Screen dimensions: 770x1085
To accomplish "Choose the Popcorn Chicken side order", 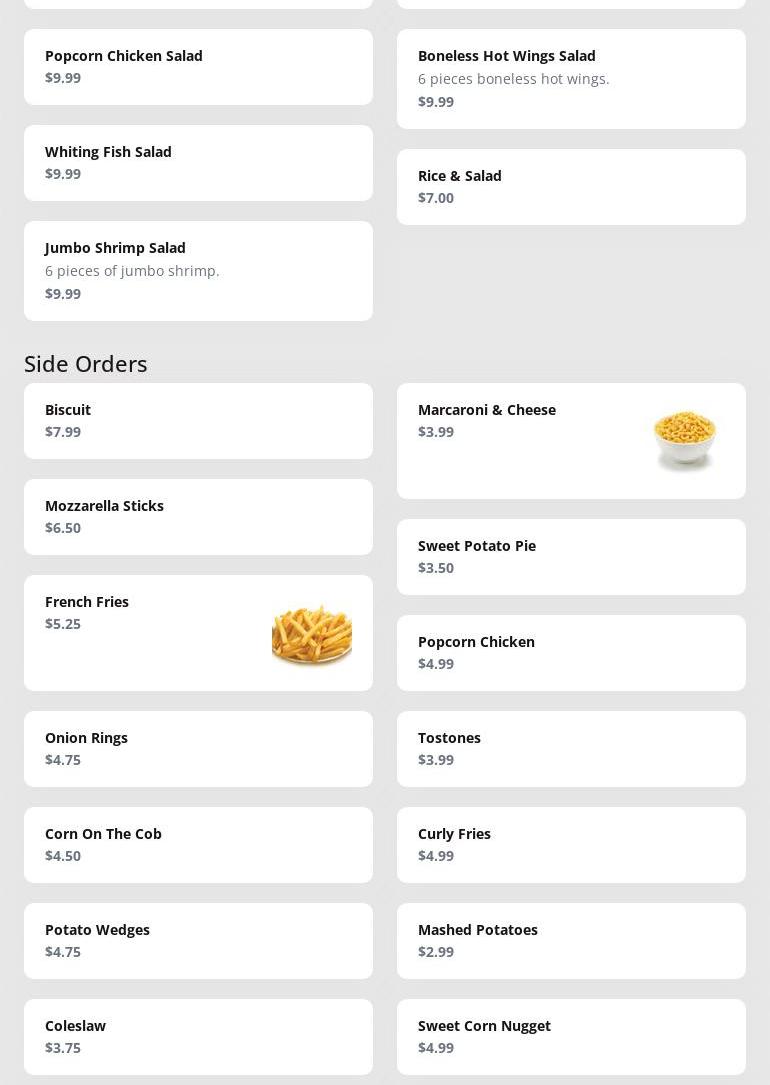I will (x=571, y=653).
